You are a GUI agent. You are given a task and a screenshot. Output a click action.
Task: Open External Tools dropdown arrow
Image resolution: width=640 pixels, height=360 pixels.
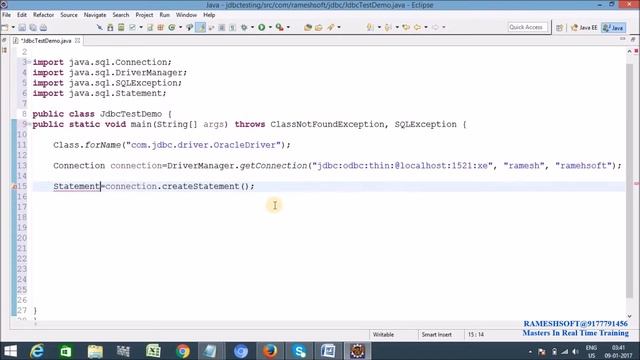point(288,27)
